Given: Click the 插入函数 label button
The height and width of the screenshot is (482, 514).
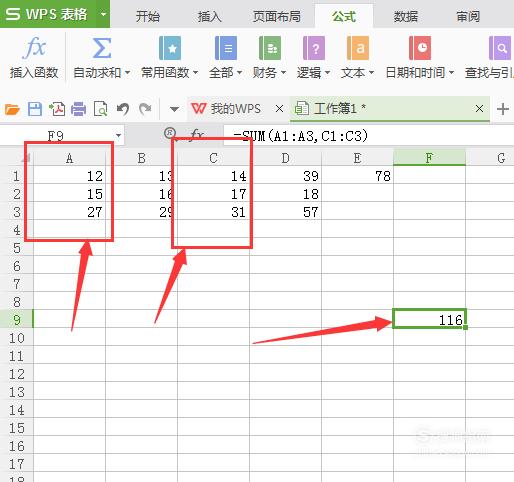Looking at the screenshot, I should pyautogui.click(x=34, y=72).
